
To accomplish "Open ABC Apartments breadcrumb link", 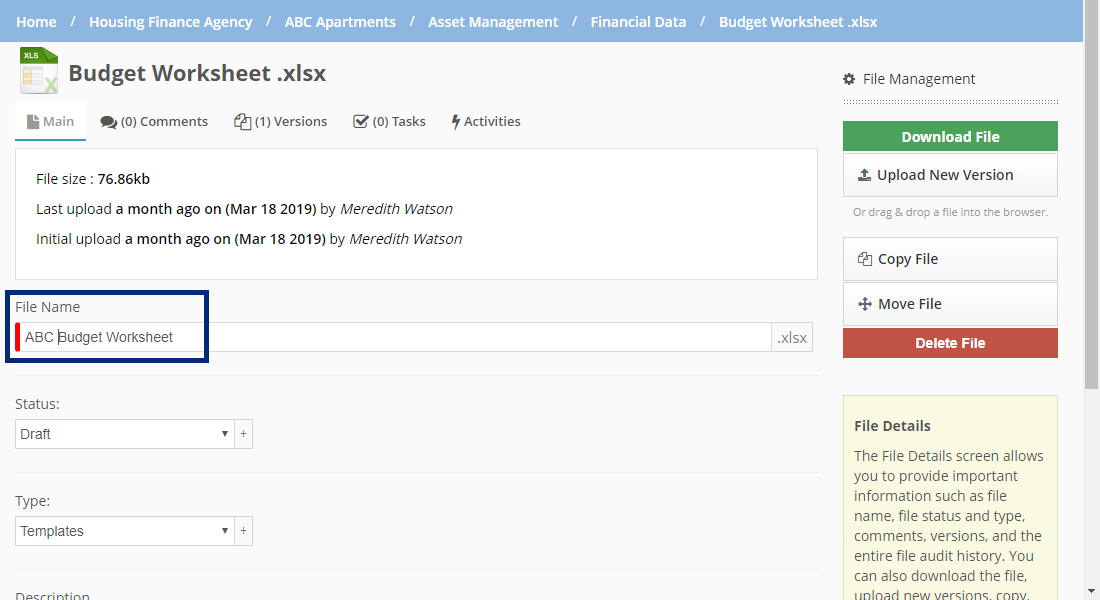I will pyautogui.click(x=340, y=22).
